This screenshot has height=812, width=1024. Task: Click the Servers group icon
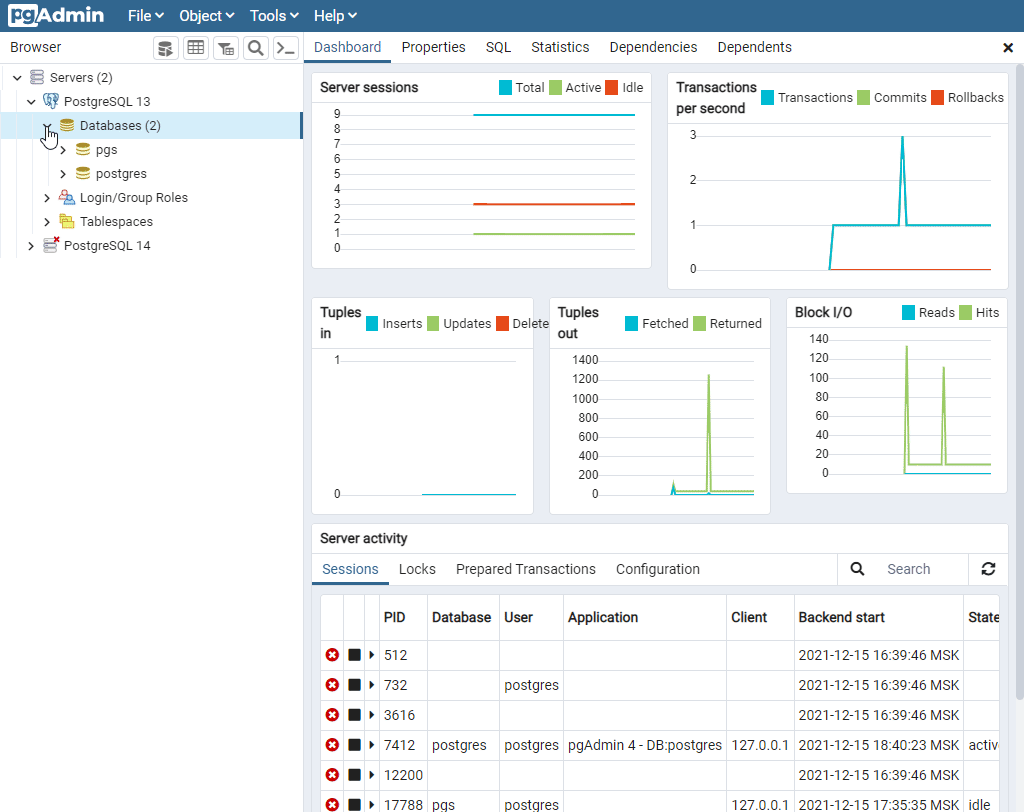[x=37, y=78]
